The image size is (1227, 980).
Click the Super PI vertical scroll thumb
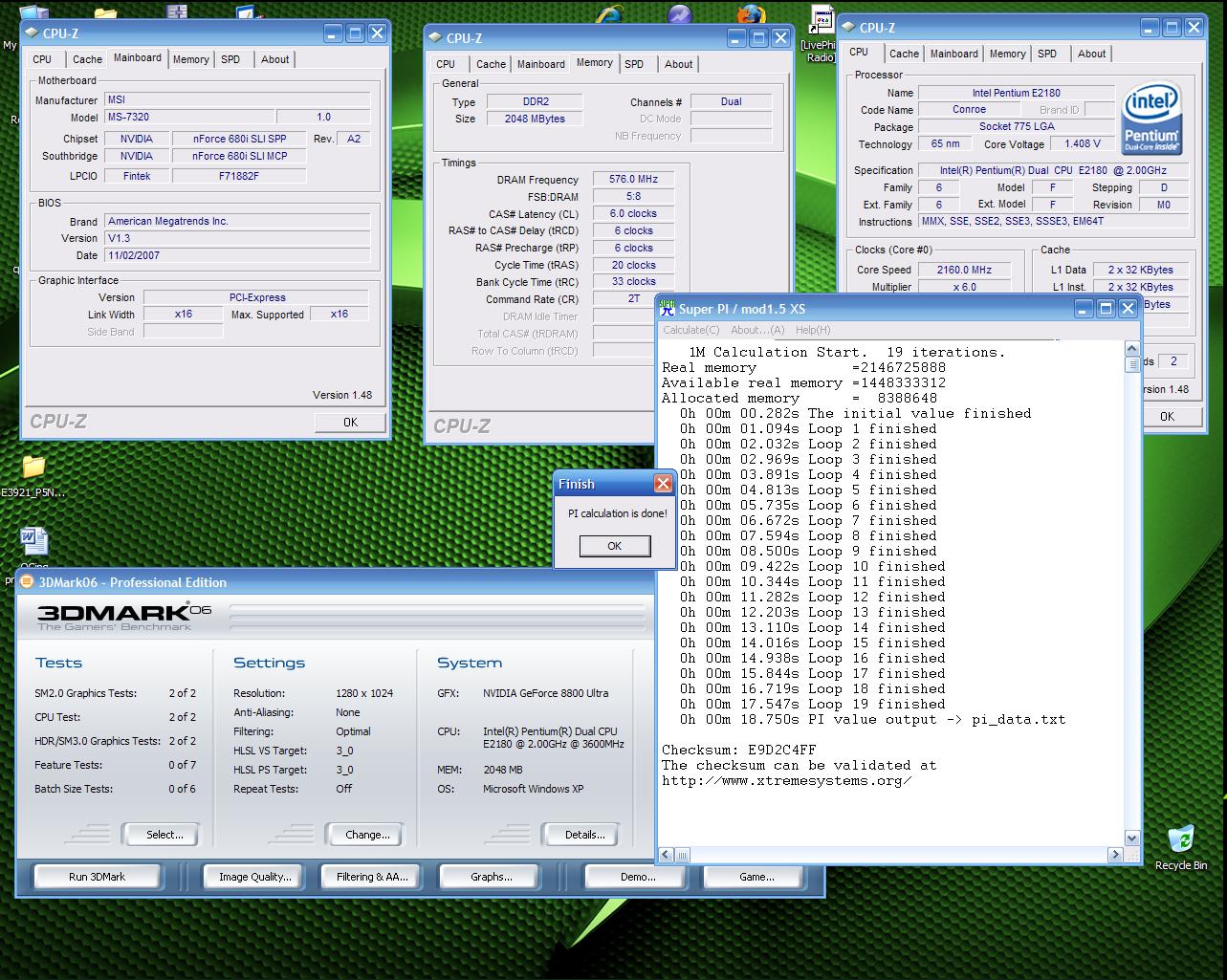(1132, 364)
